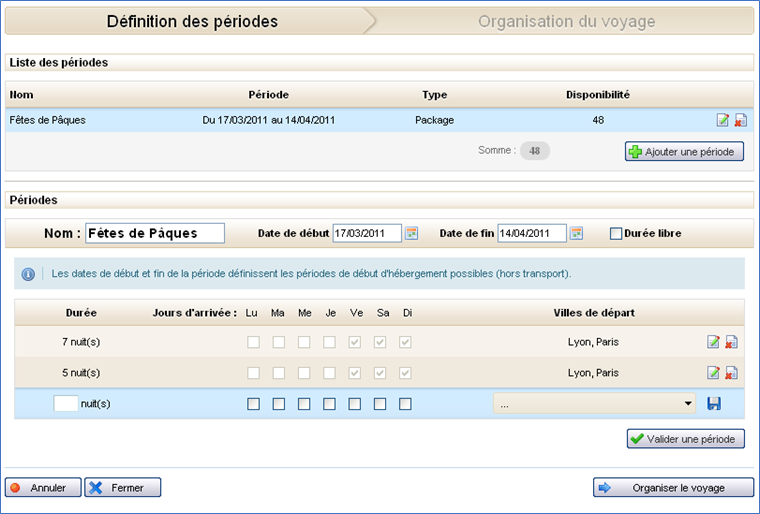Focus the Nom text field
The width and height of the screenshot is (760, 514).
(x=155, y=233)
